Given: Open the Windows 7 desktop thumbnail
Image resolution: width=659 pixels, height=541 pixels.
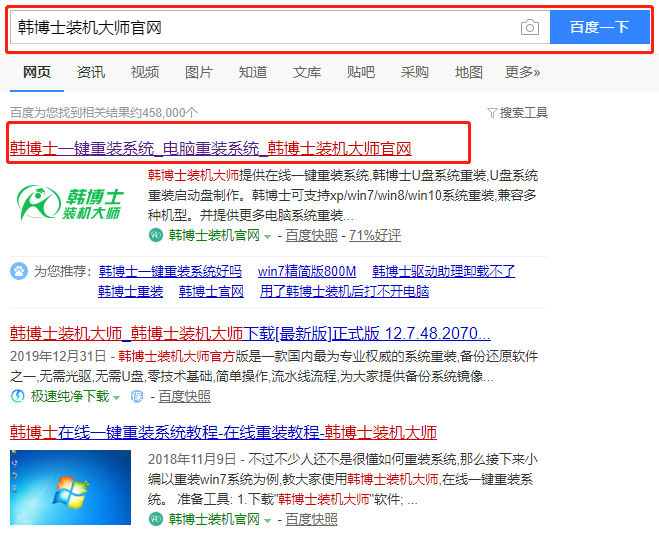Looking at the screenshot, I should (x=71, y=487).
